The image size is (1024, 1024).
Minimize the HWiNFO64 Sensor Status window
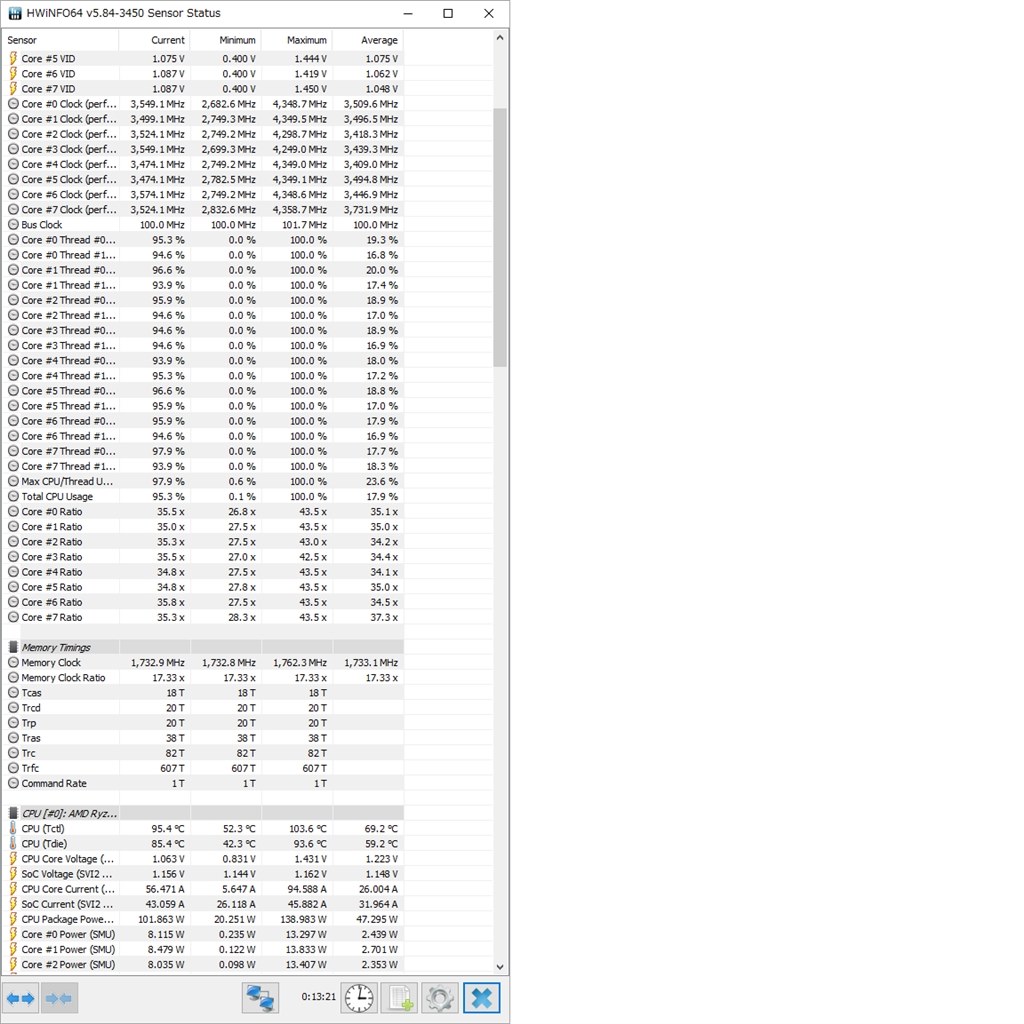click(408, 13)
